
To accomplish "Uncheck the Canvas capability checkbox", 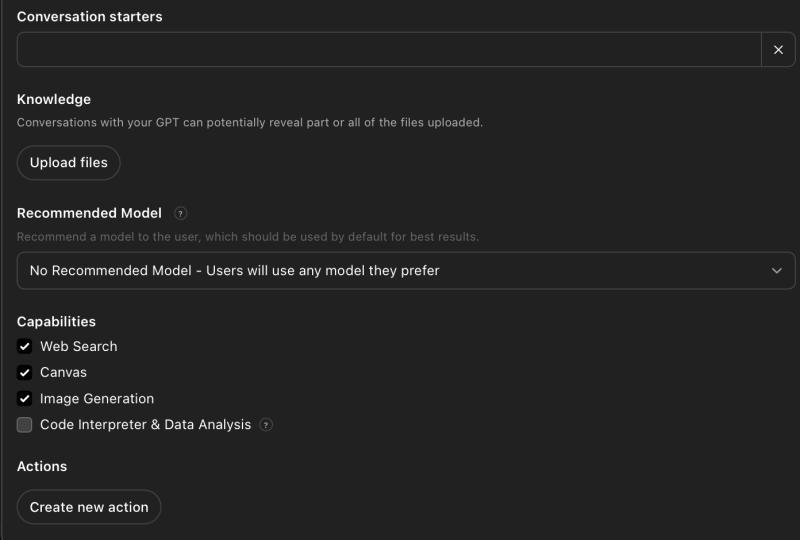I will pyautogui.click(x=25, y=373).
